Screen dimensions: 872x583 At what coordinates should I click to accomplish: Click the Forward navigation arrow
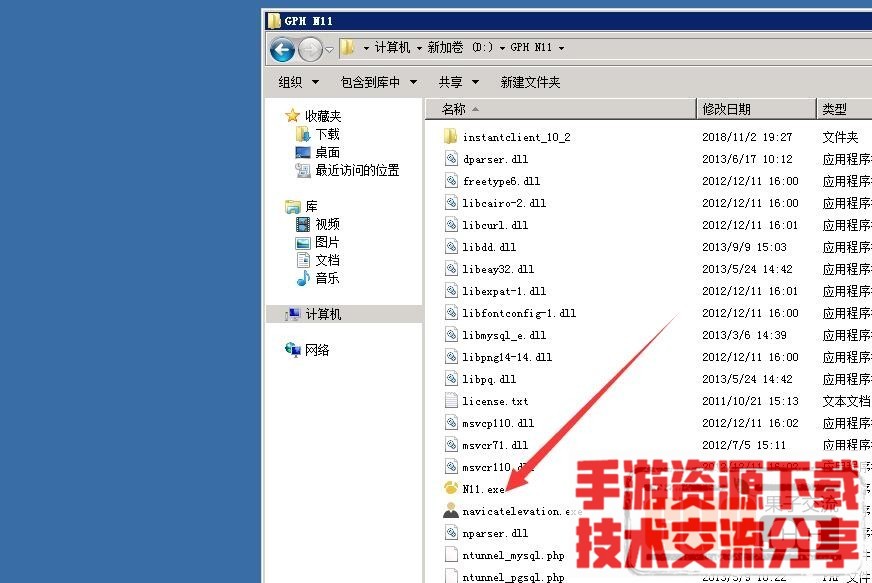(310, 50)
